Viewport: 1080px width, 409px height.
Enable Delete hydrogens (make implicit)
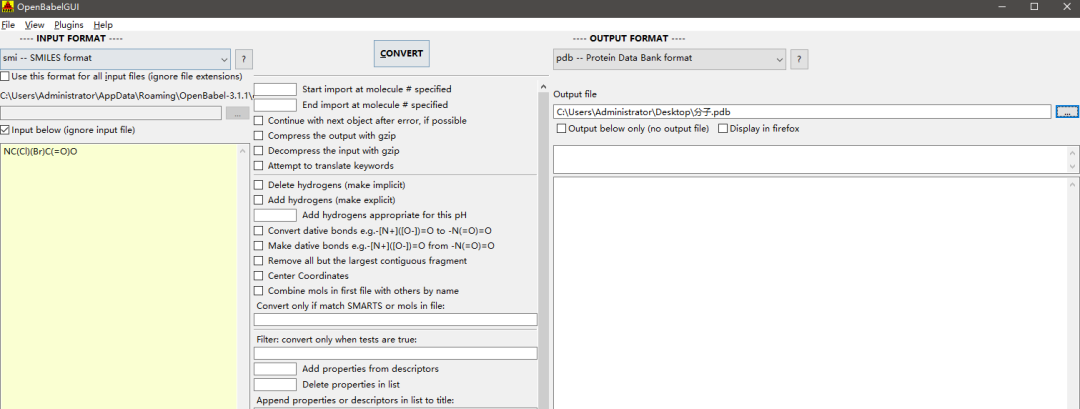[258, 185]
